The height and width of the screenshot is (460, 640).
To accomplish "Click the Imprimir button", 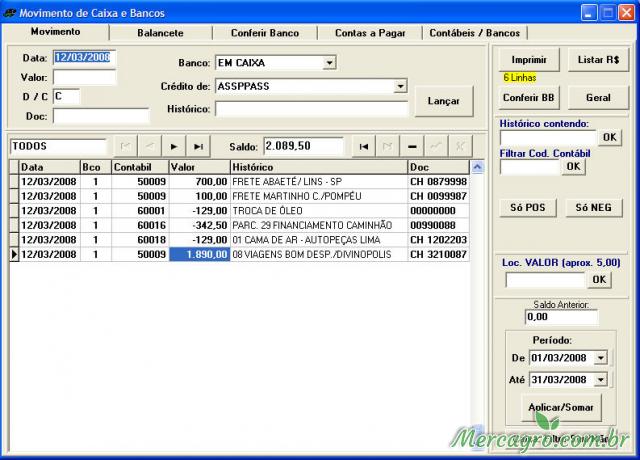I will tap(529, 60).
